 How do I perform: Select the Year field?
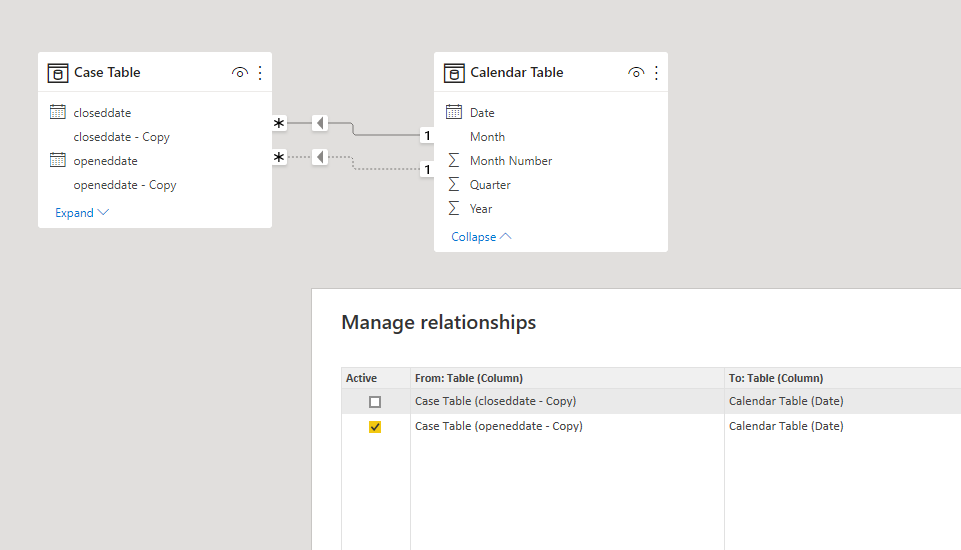(481, 208)
